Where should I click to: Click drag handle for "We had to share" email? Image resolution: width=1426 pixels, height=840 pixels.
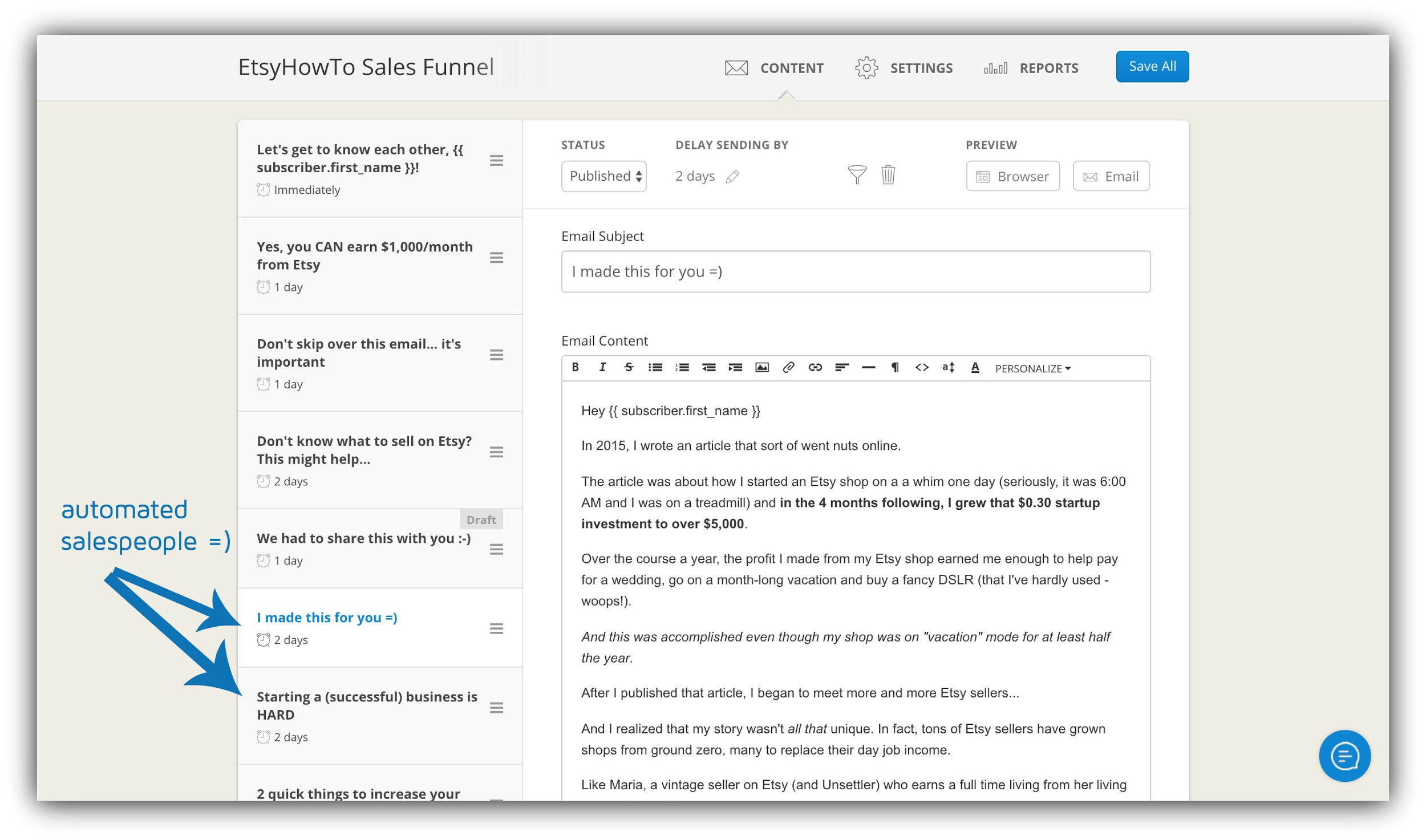[x=496, y=549]
